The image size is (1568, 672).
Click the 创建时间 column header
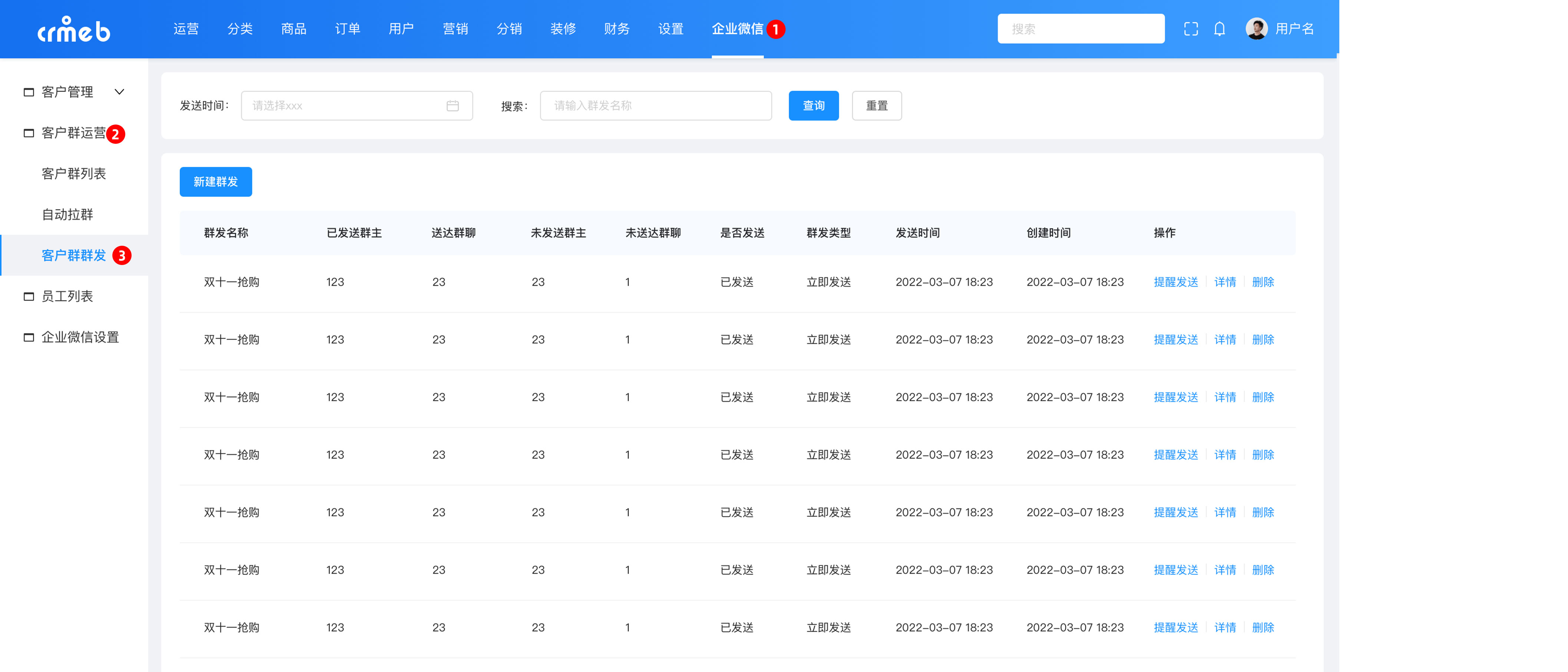tap(1048, 233)
